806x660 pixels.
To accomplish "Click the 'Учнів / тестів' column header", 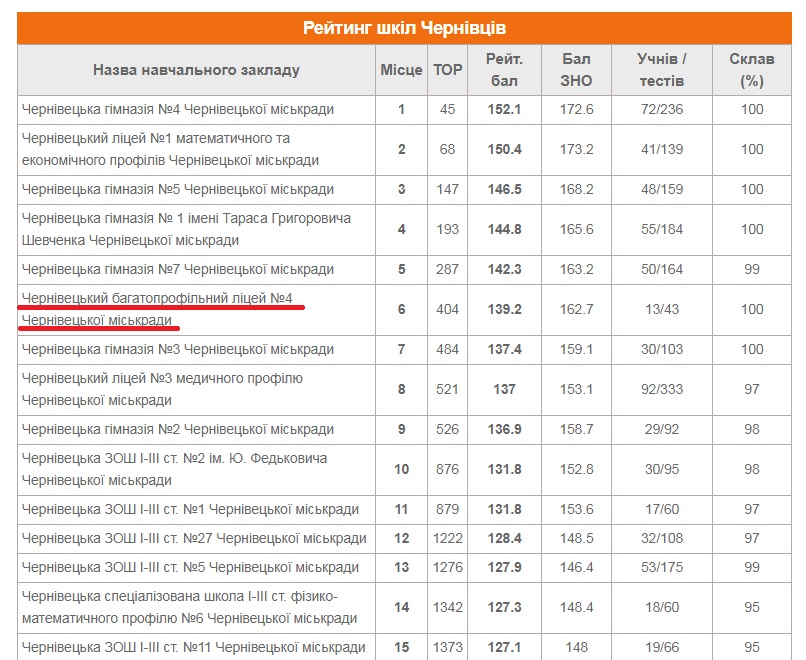I will click(x=662, y=70).
